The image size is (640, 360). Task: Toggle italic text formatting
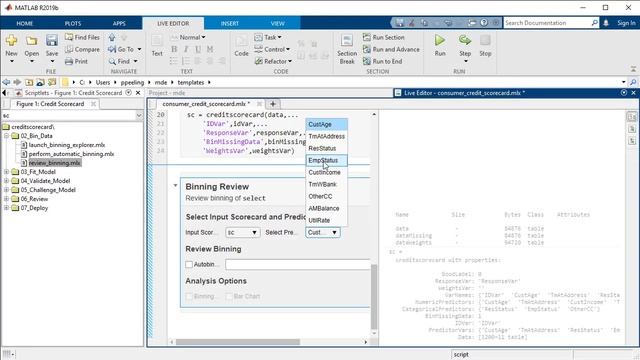tap(186, 49)
